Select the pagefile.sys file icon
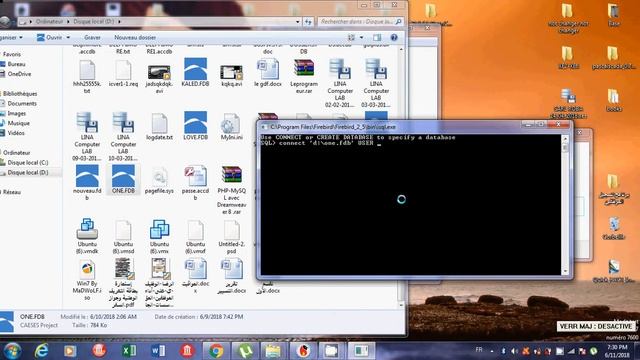 159,179
